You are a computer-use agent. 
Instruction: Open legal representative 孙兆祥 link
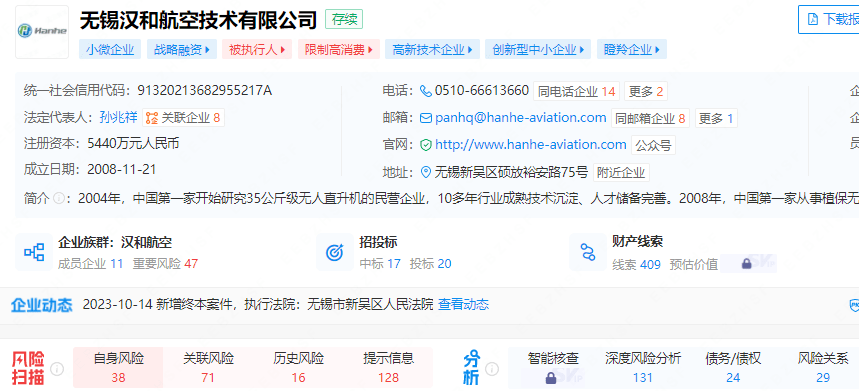(118, 118)
